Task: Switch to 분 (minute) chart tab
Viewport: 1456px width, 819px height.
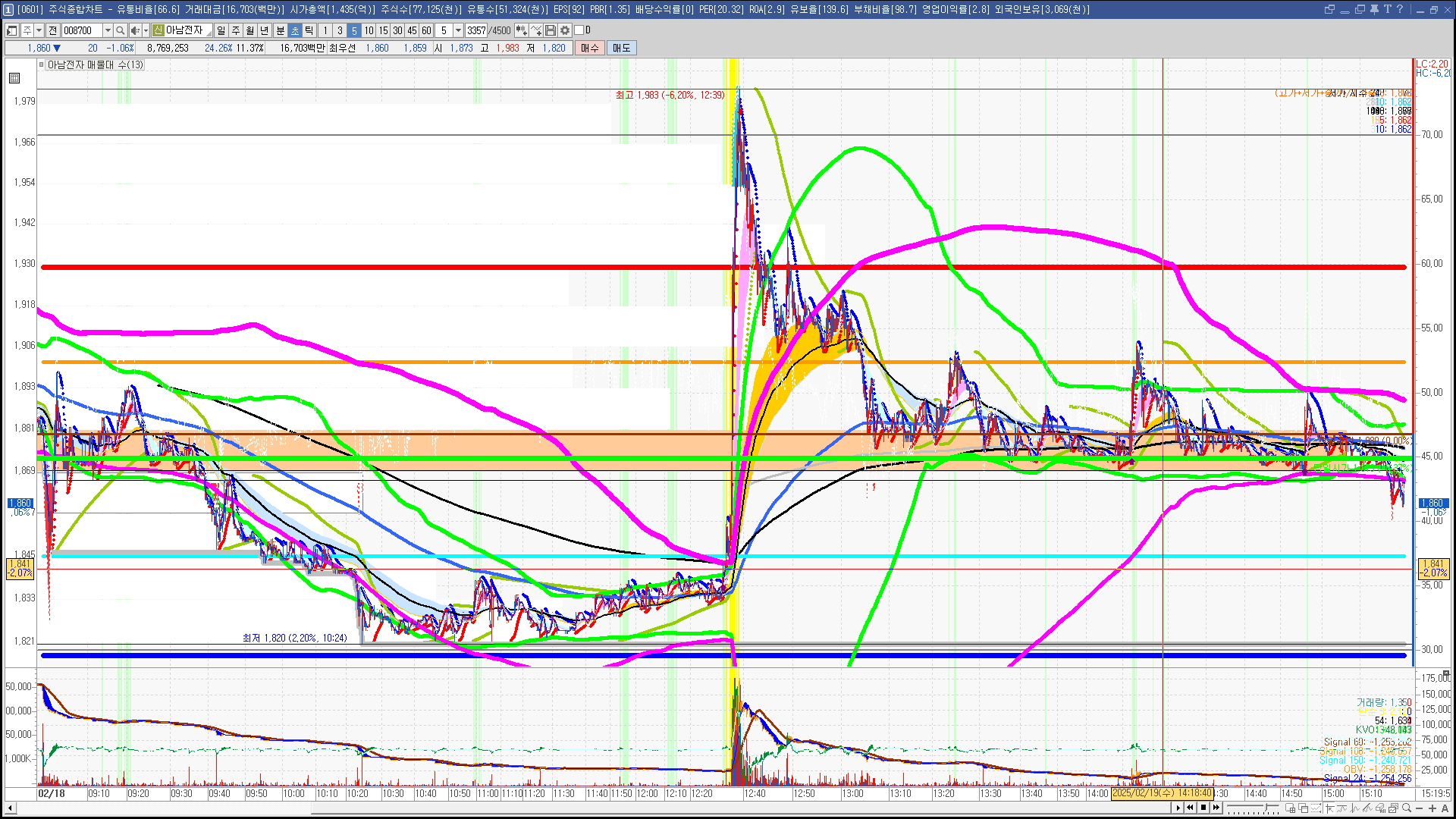Action: tap(280, 30)
